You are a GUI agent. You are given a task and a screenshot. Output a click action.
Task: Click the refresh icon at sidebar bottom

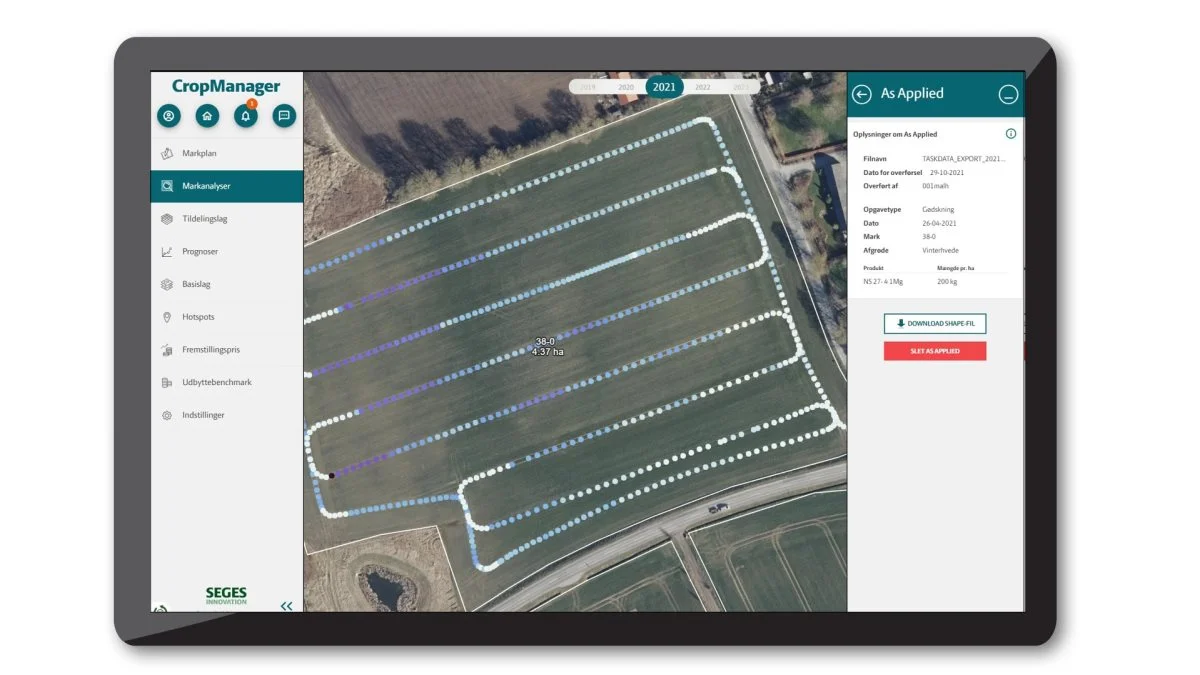coord(160,607)
